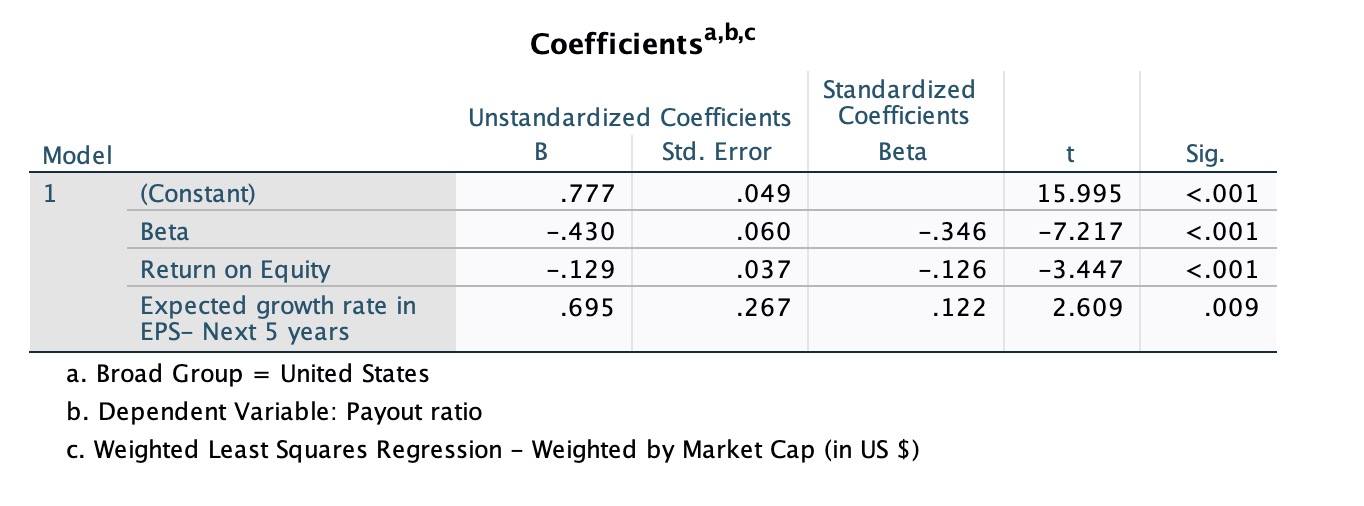Select the (Constant) row label
Screen dimensions: 1364x506
click(198, 193)
